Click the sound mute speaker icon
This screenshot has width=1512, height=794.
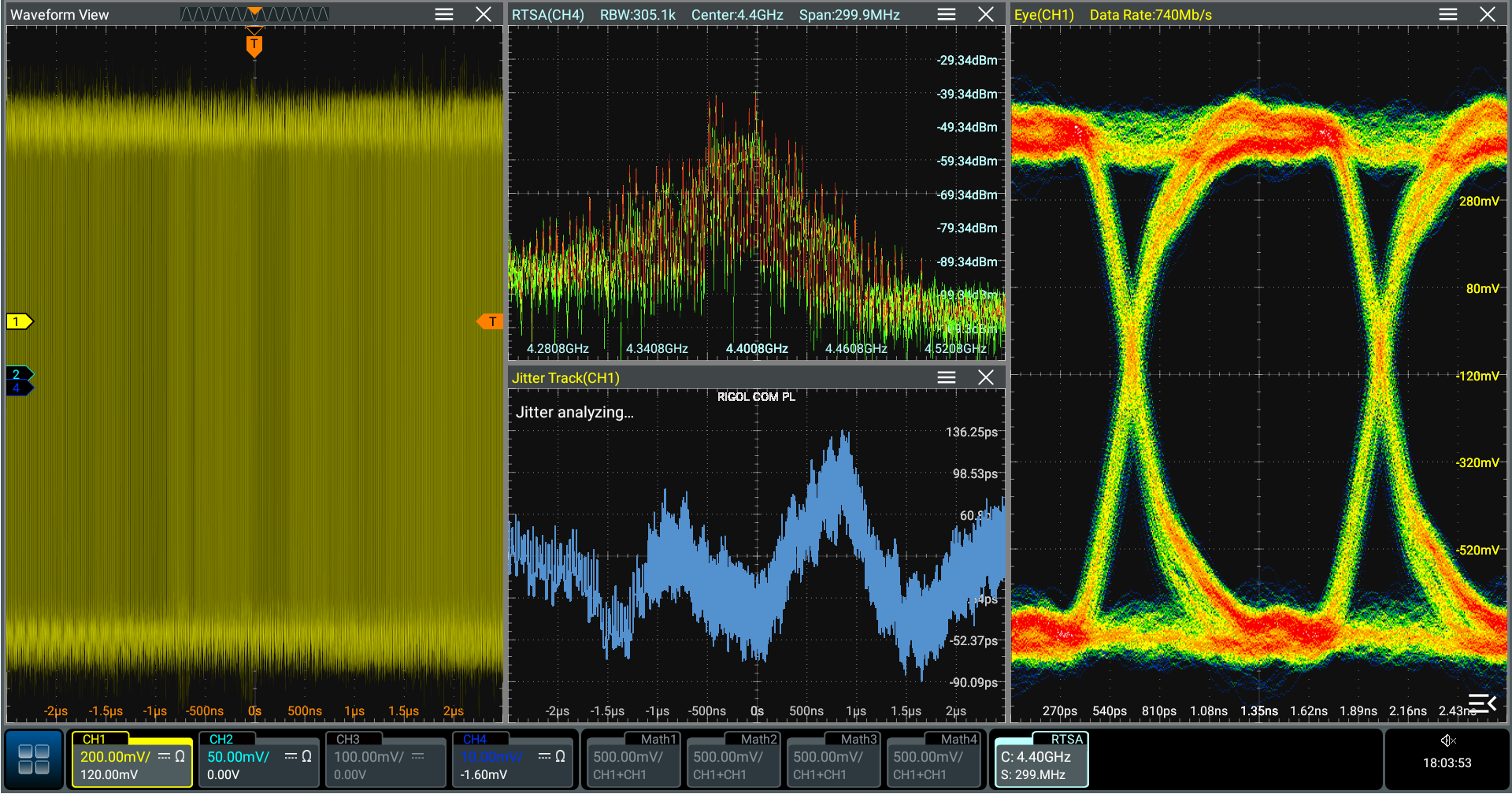tap(1447, 740)
